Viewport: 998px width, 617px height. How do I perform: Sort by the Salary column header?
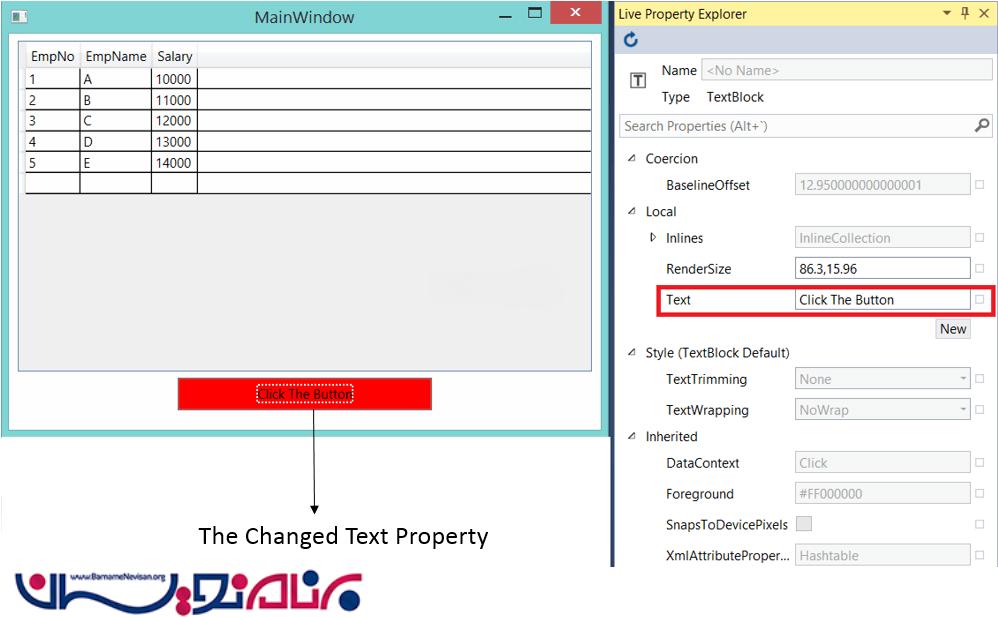click(174, 56)
